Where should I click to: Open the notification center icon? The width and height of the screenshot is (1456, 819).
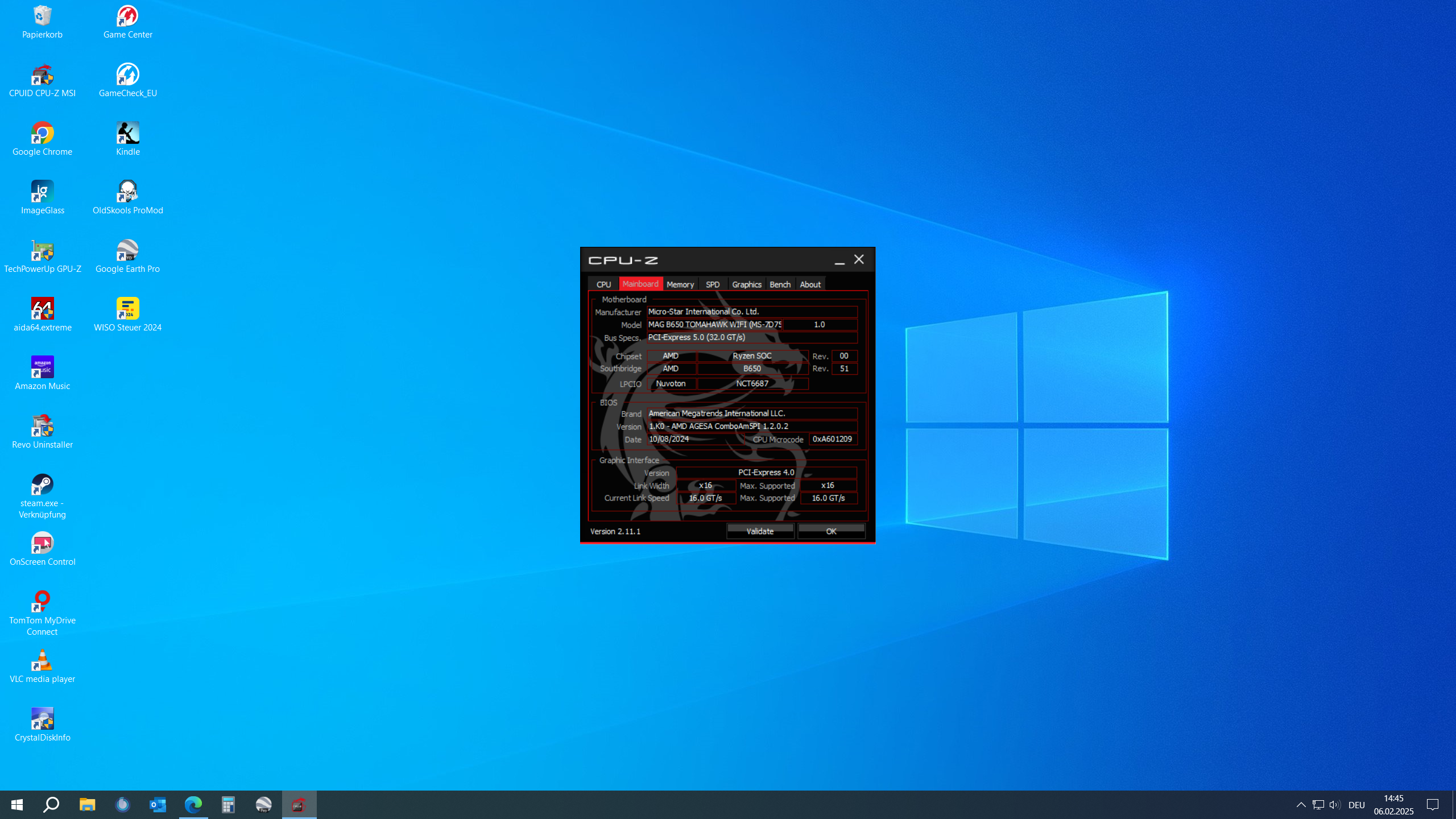1433,805
